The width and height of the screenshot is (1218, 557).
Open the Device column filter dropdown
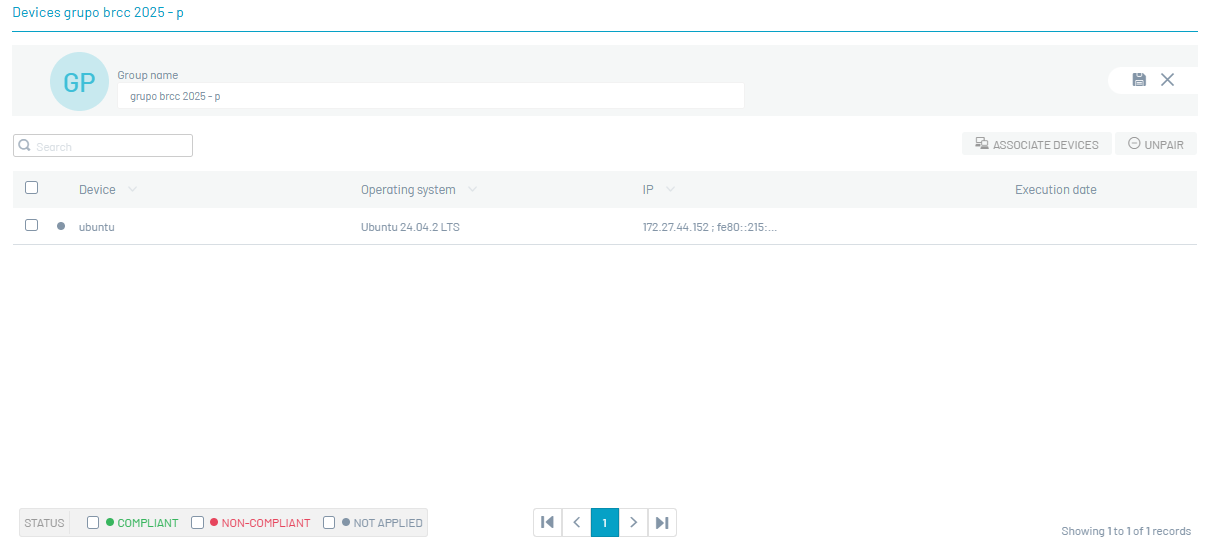[x=132, y=190]
